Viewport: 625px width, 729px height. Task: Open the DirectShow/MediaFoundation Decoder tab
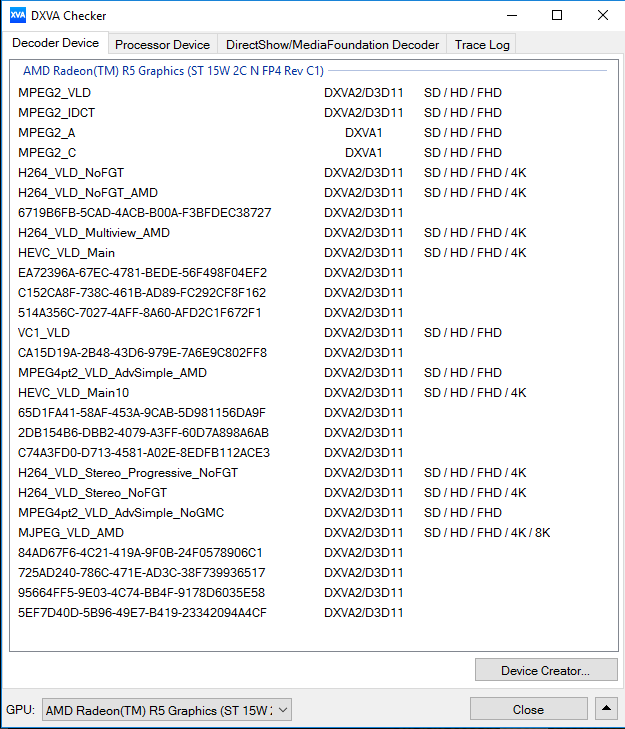click(x=332, y=45)
